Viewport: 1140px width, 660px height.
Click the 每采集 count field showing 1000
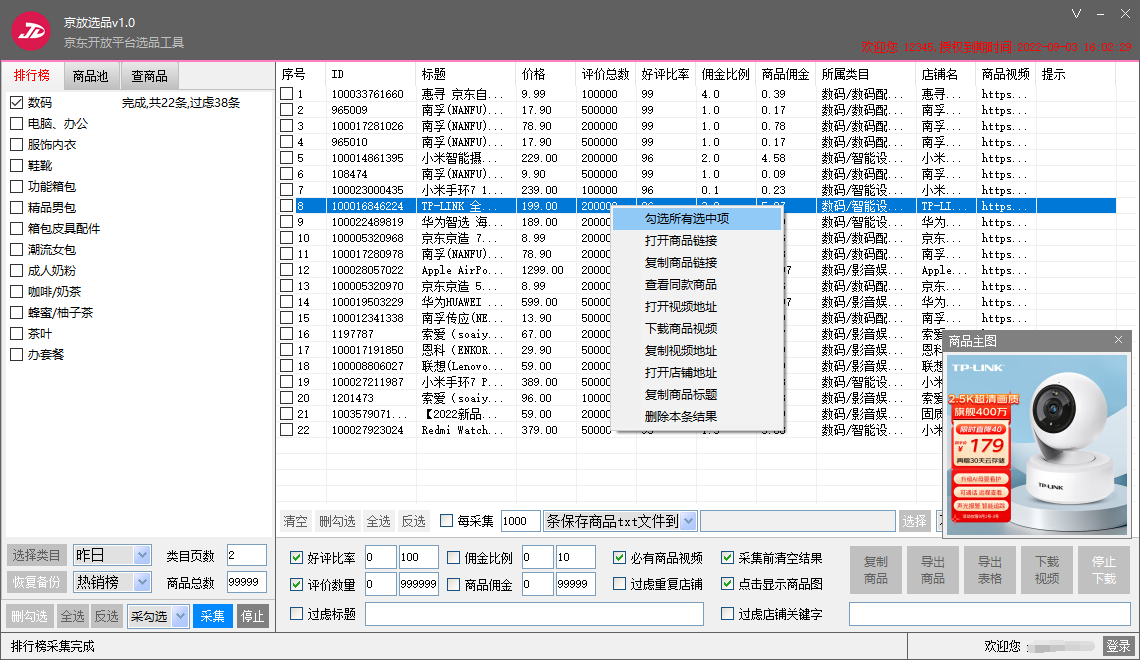(x=521, y=521)
